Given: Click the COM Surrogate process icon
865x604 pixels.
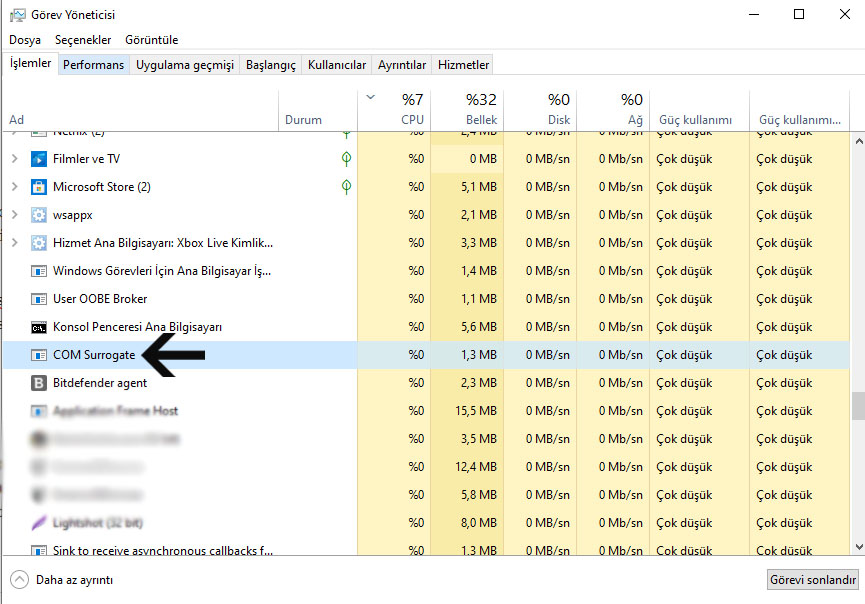Looking at the screenshot, I should [x=39, y=355].
